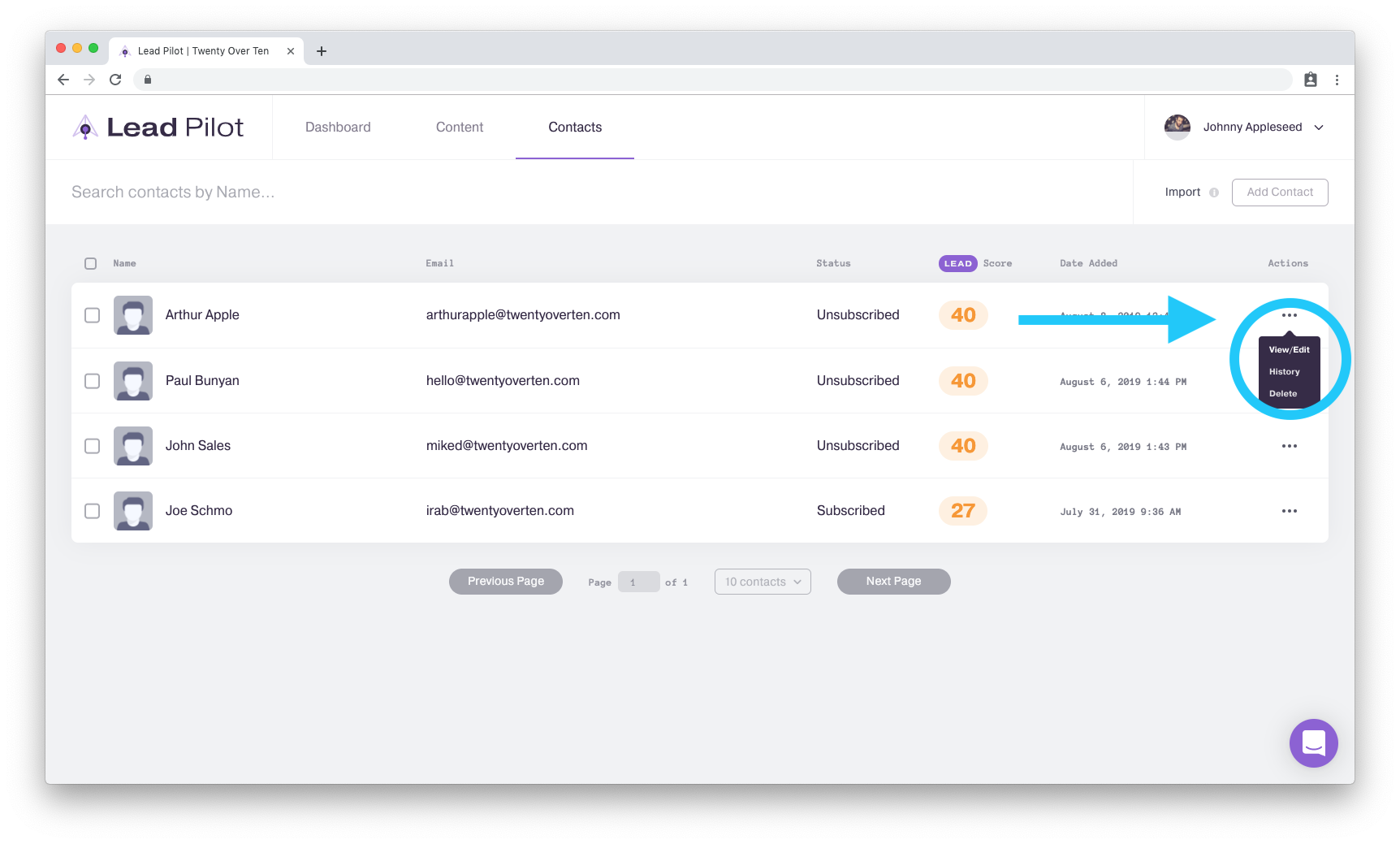The image size is (1400, 844).
Task: Click John Sales' avatar thumbnail
Action: pyautogui.click(x=133, y=446)
